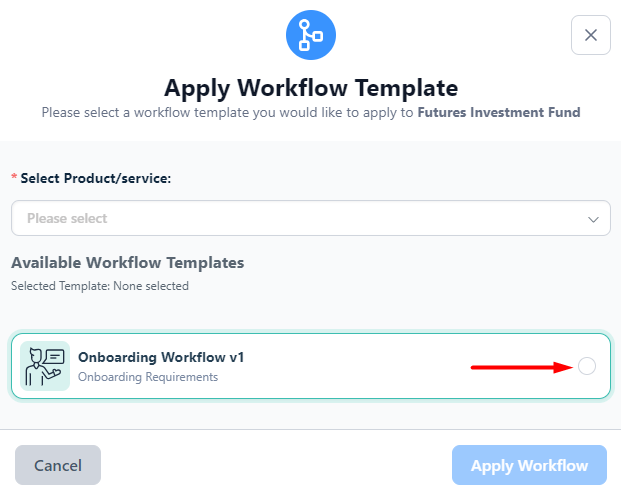Click the blue workflow branch icon
The height and width of the screenshot is (500, 621).
click(x=311, y=35)
